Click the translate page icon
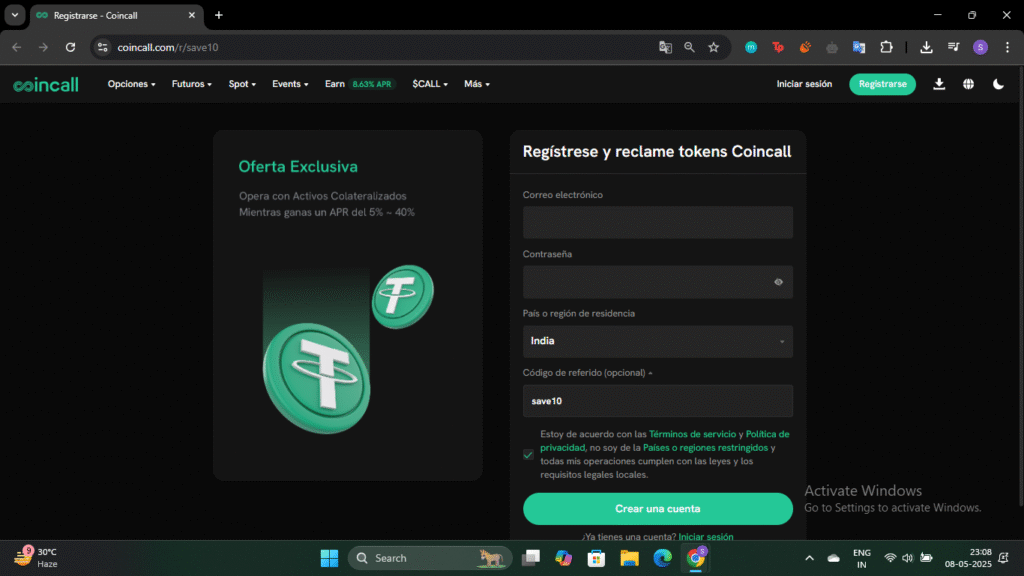Viewport: 1024px width, 576px height. pos(665,47)
